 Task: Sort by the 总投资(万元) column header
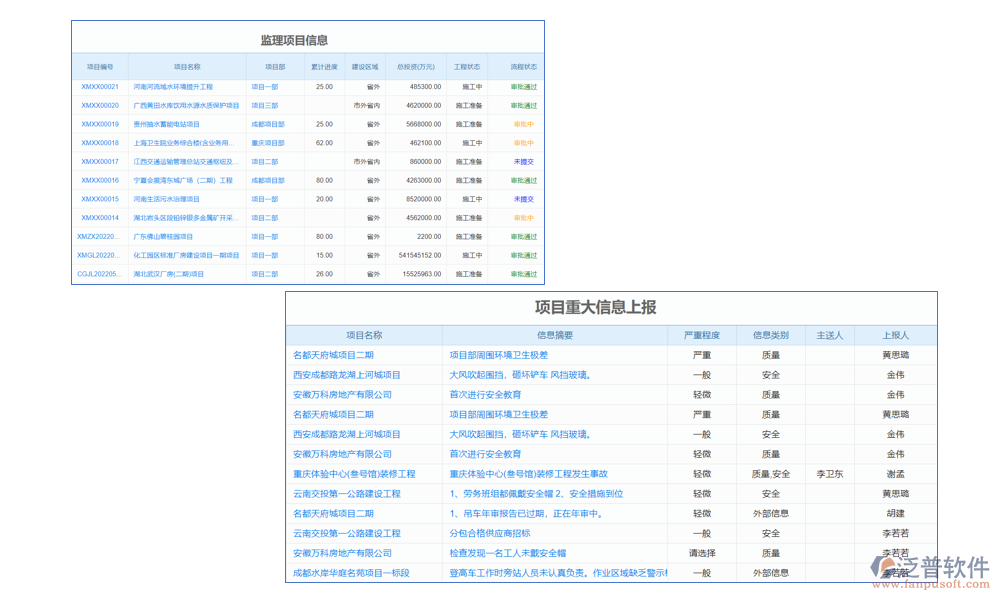tap(416, 67)
